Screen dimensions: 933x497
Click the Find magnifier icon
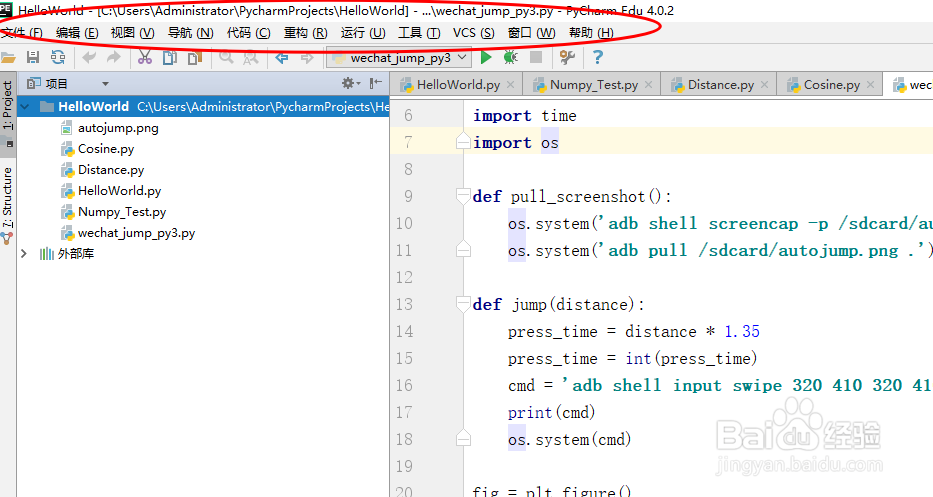[226, 58]
